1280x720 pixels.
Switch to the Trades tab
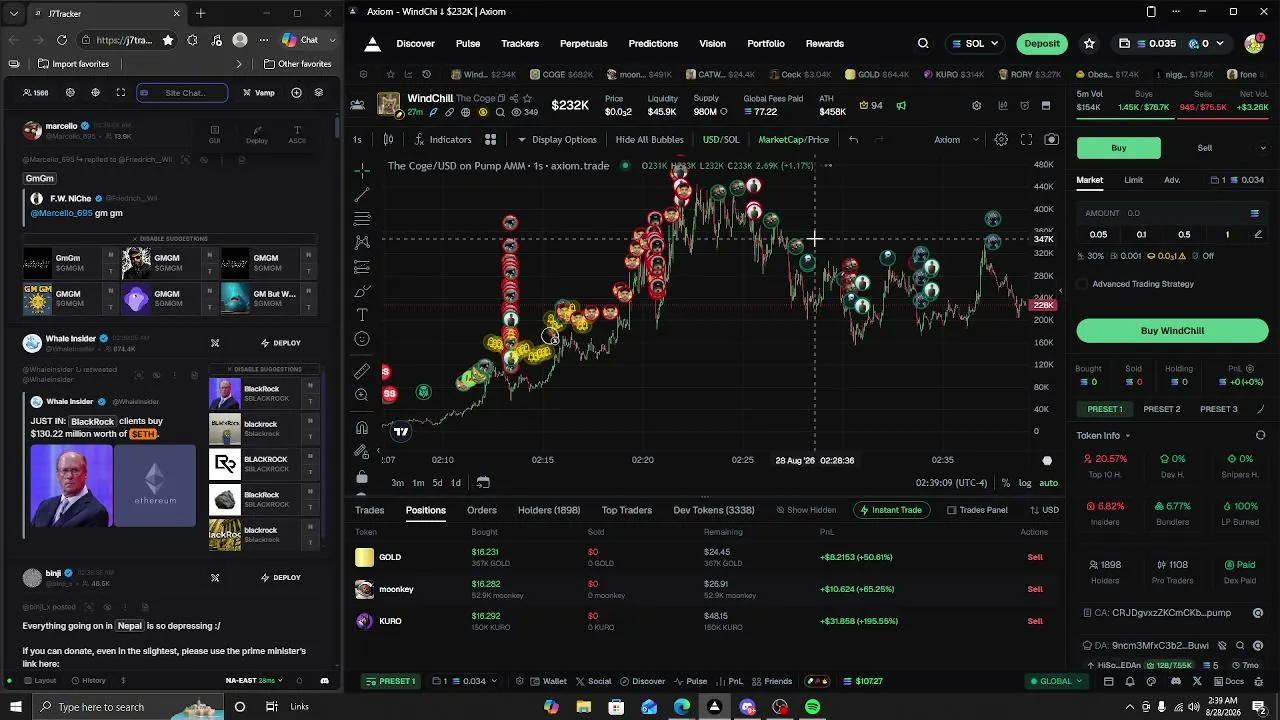pyautogui.click(x=369, y=510)
